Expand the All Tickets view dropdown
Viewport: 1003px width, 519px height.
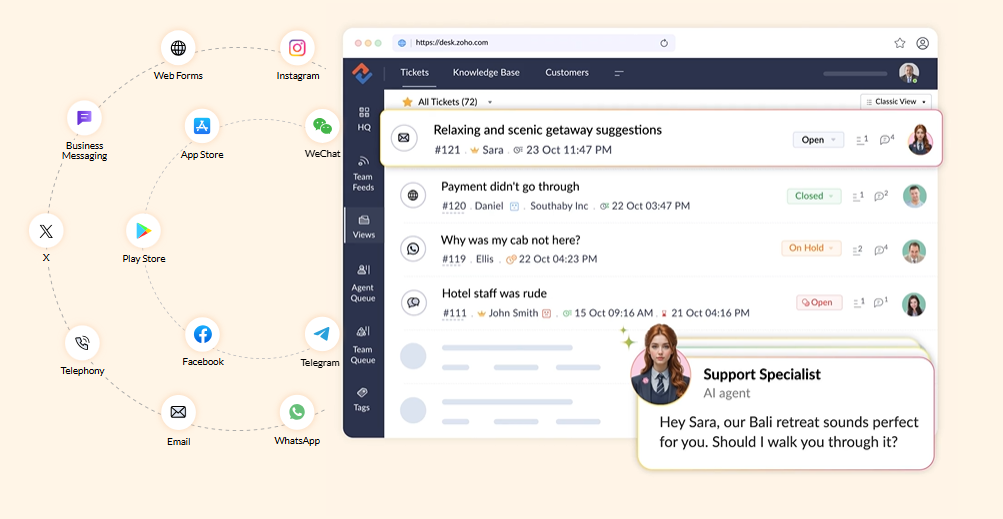(x=490, y=102)
